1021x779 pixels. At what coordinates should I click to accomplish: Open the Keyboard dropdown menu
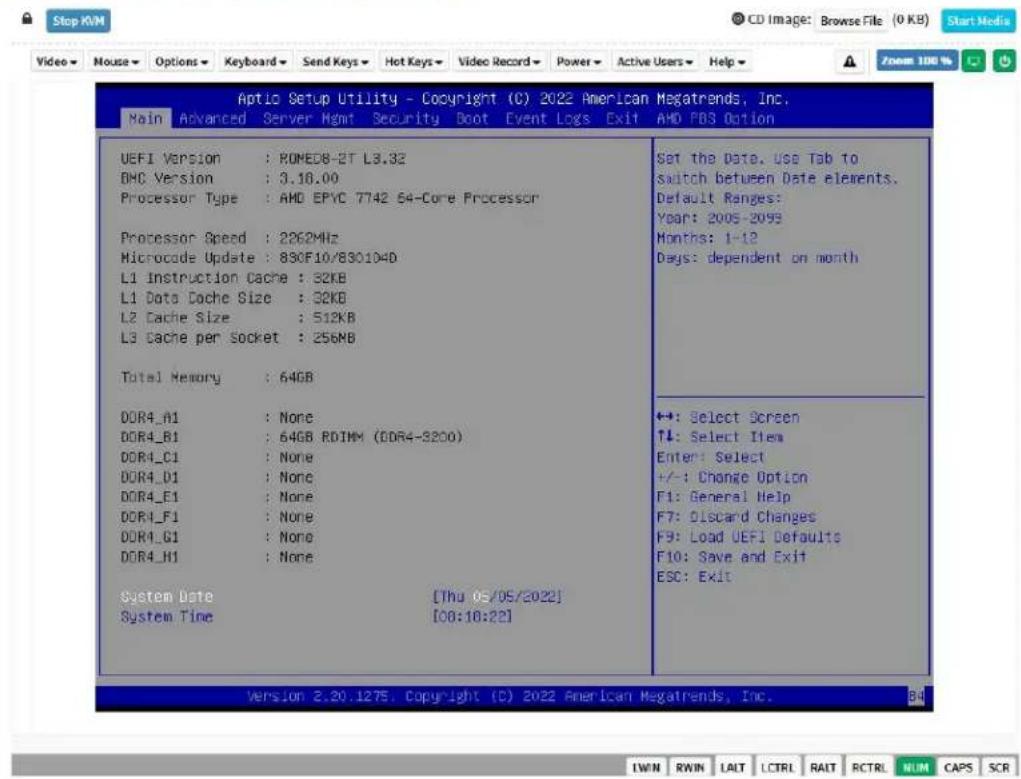point(255,61)
